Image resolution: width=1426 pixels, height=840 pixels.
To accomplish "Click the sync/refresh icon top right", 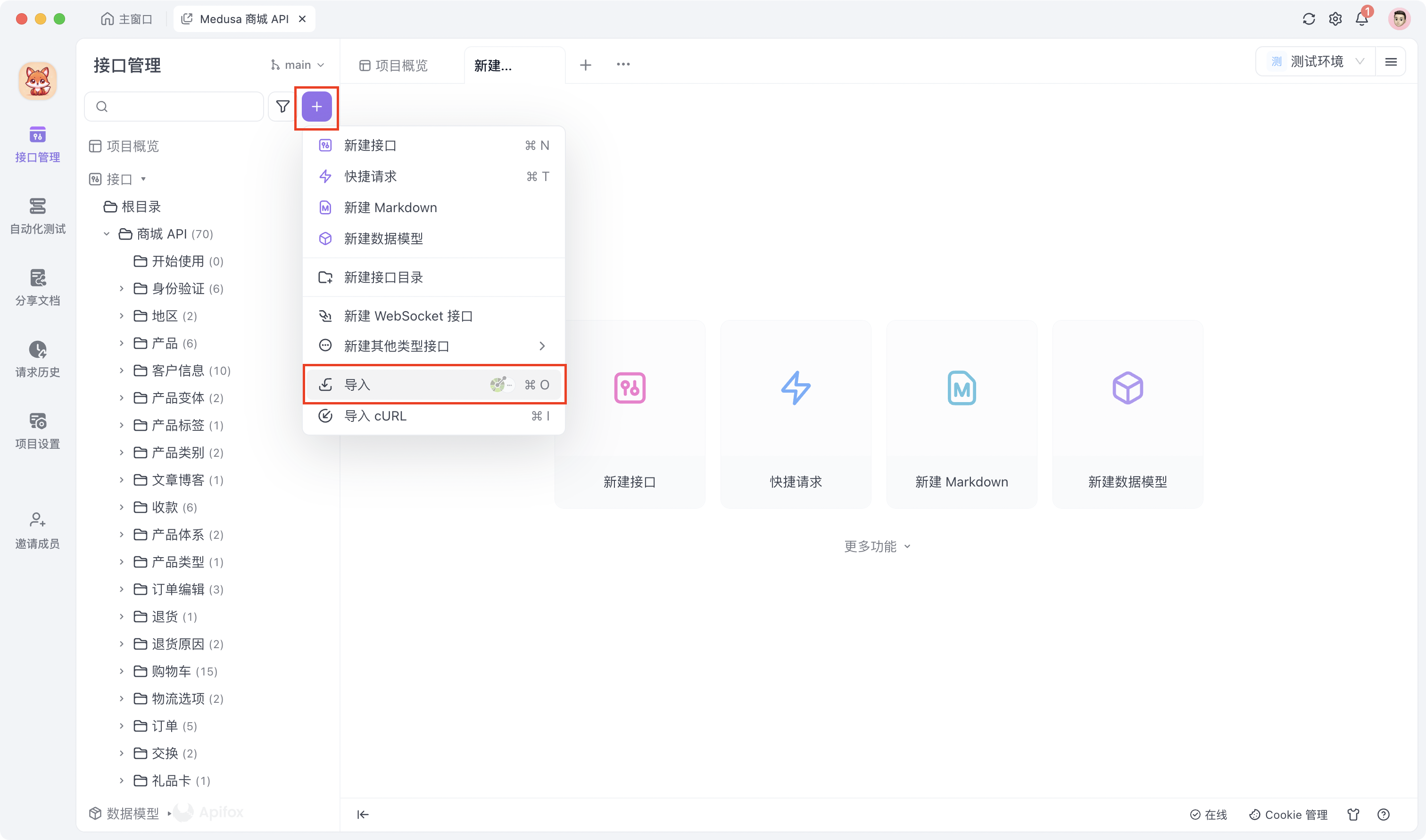I will (1309, 19).
